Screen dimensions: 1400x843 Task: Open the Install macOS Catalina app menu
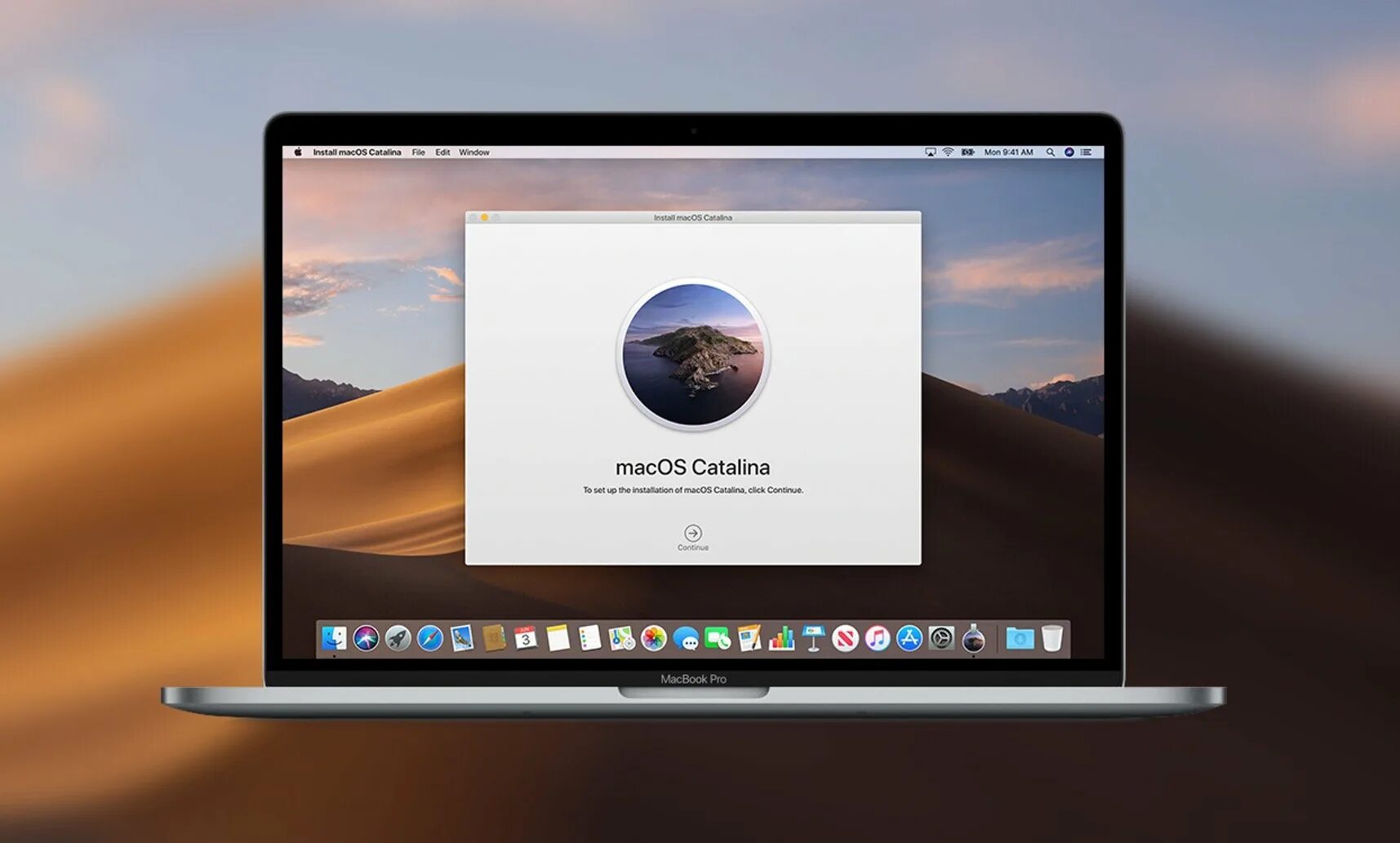[357, 153]
